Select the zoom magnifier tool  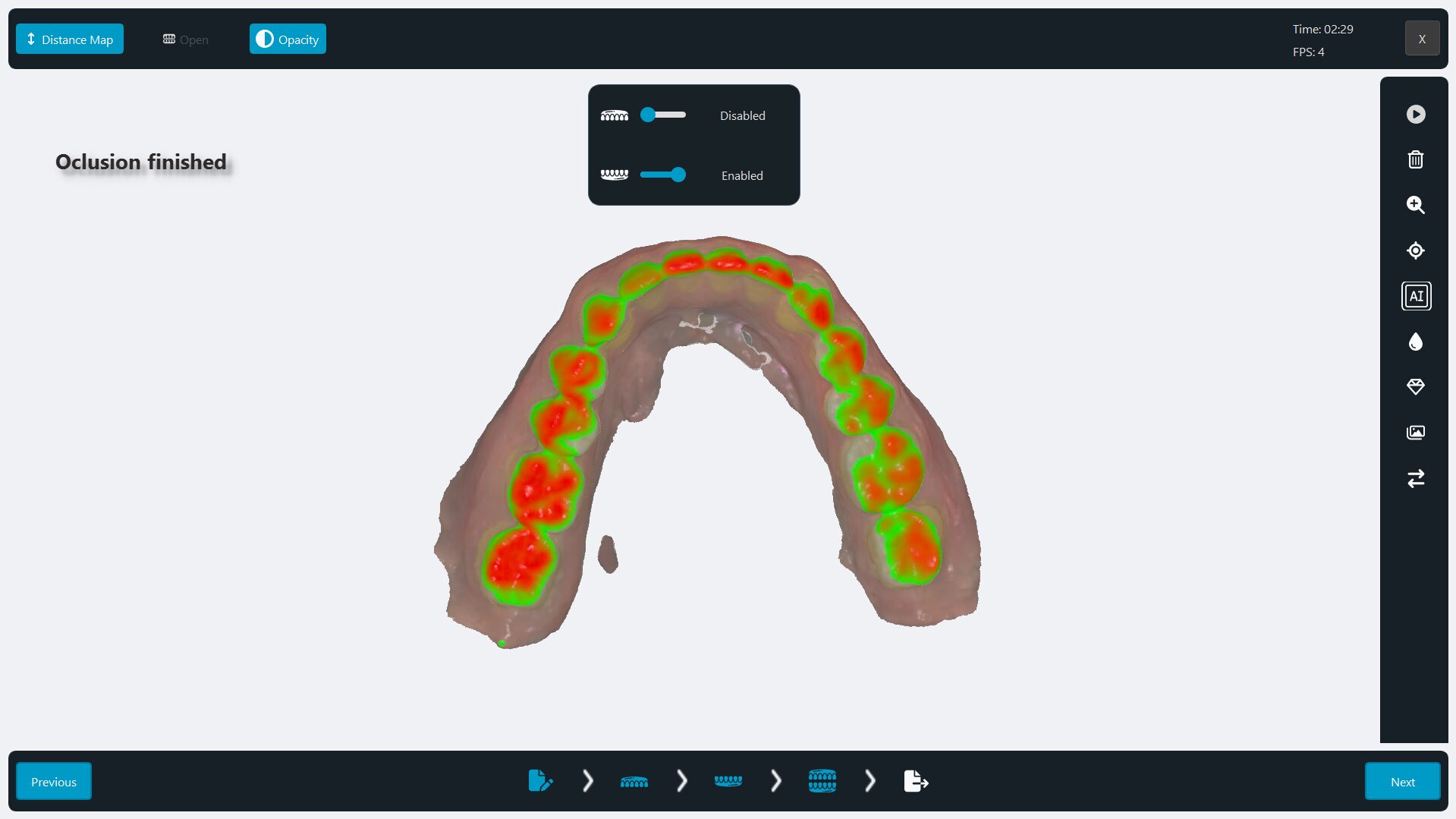(1415, 205)
